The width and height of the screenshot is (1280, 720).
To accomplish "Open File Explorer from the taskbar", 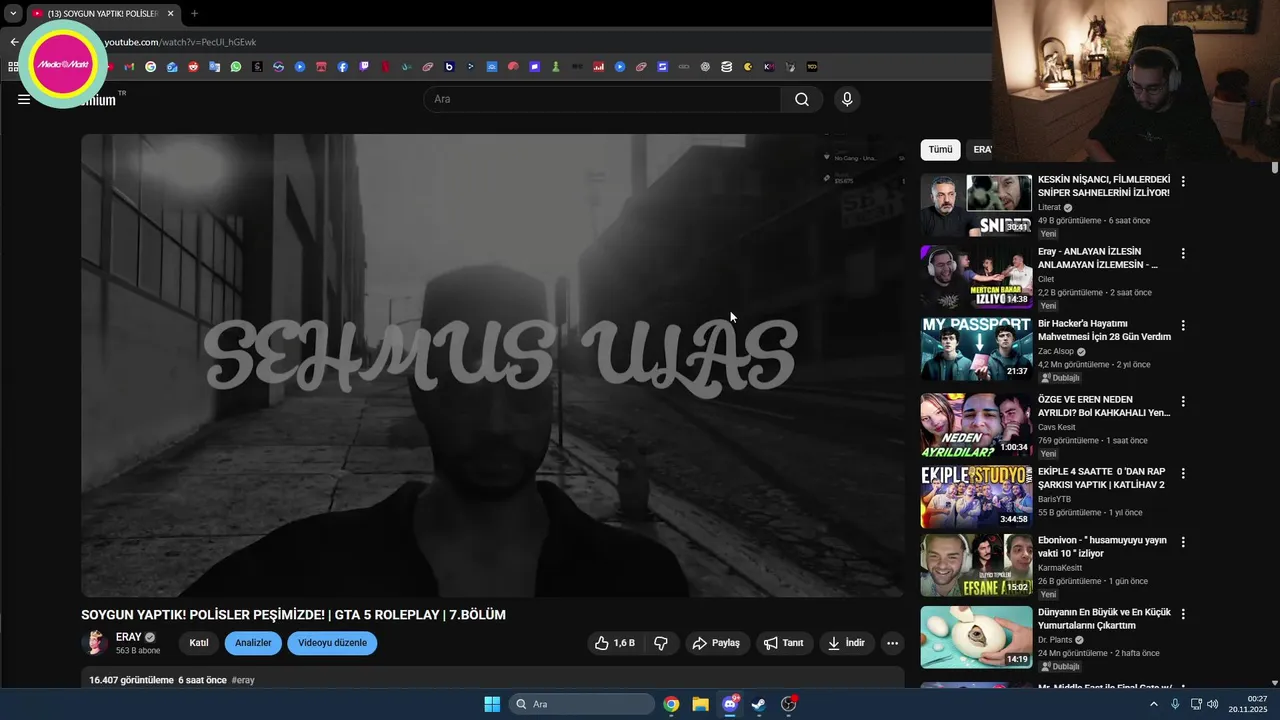I will 700,704.
